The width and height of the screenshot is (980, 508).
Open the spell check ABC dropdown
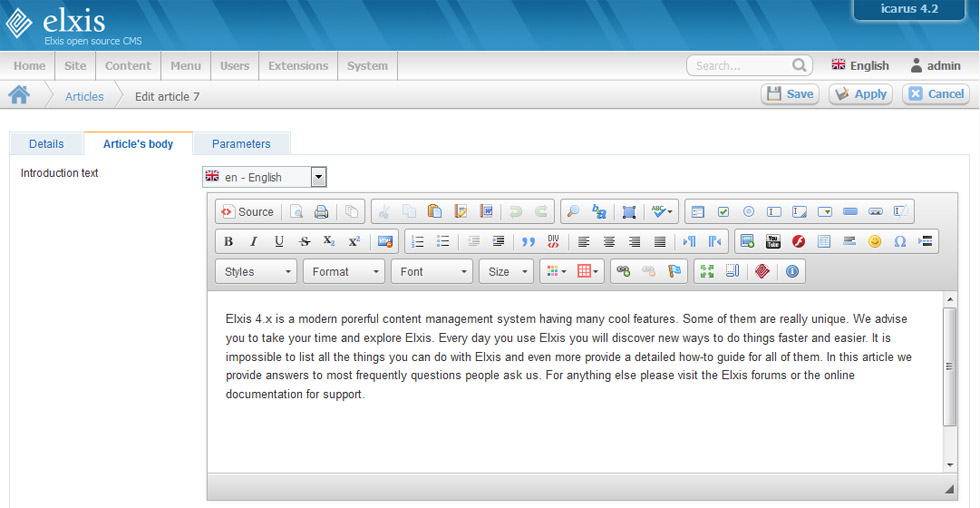662,212
